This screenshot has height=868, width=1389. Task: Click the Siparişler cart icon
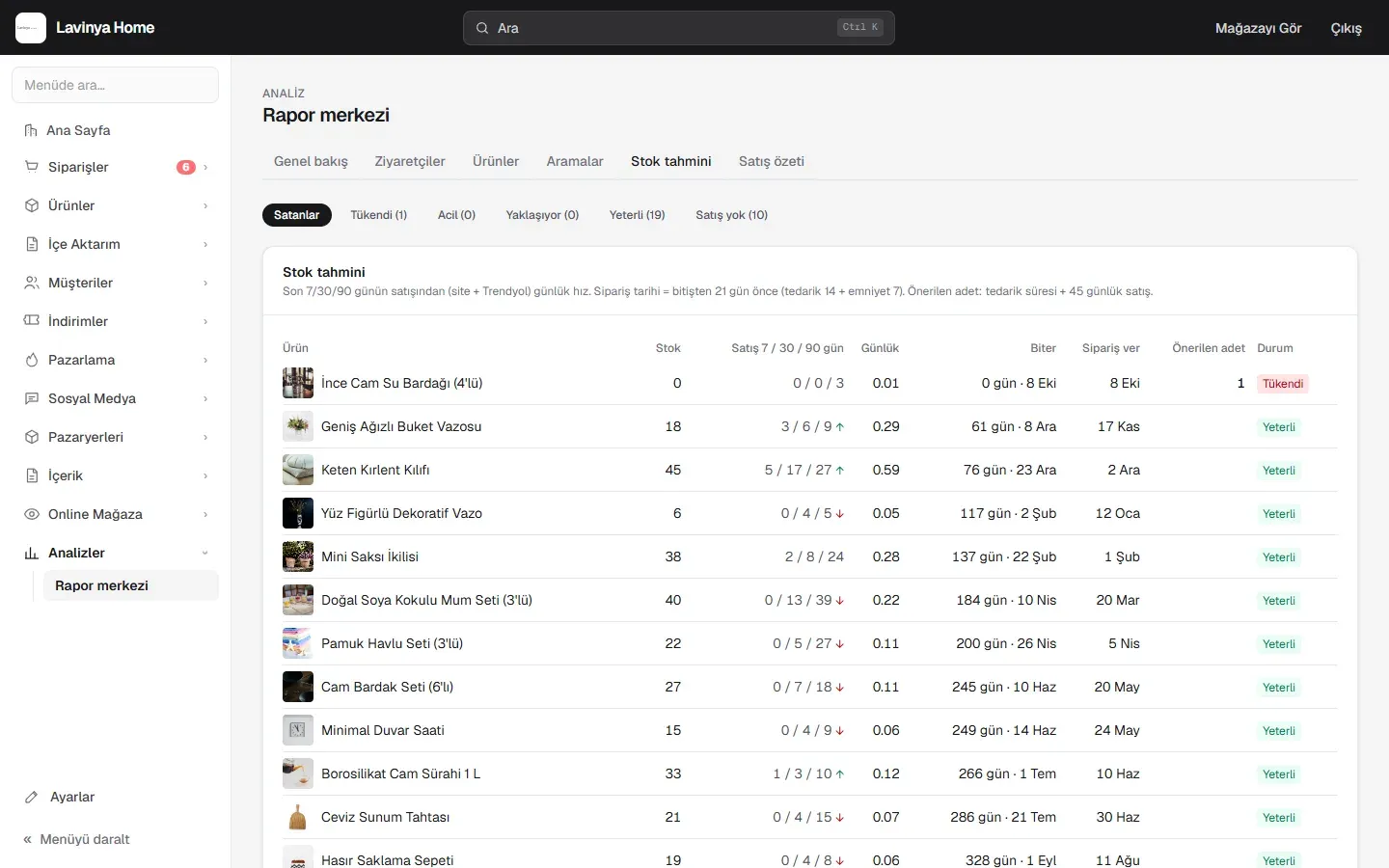tap(32, 167)
